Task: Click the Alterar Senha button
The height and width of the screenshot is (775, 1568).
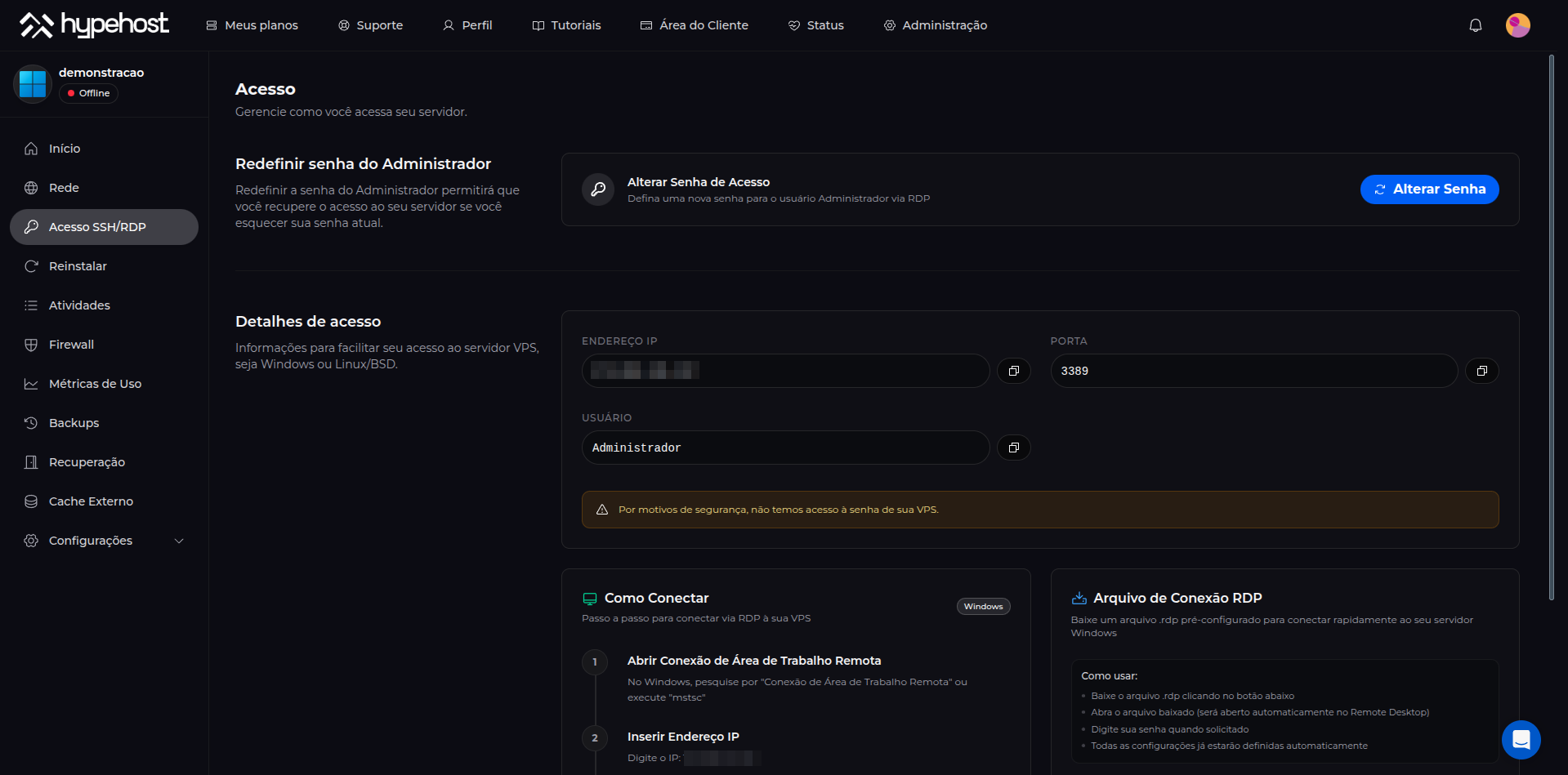Action: click(x=1429, y=189)
